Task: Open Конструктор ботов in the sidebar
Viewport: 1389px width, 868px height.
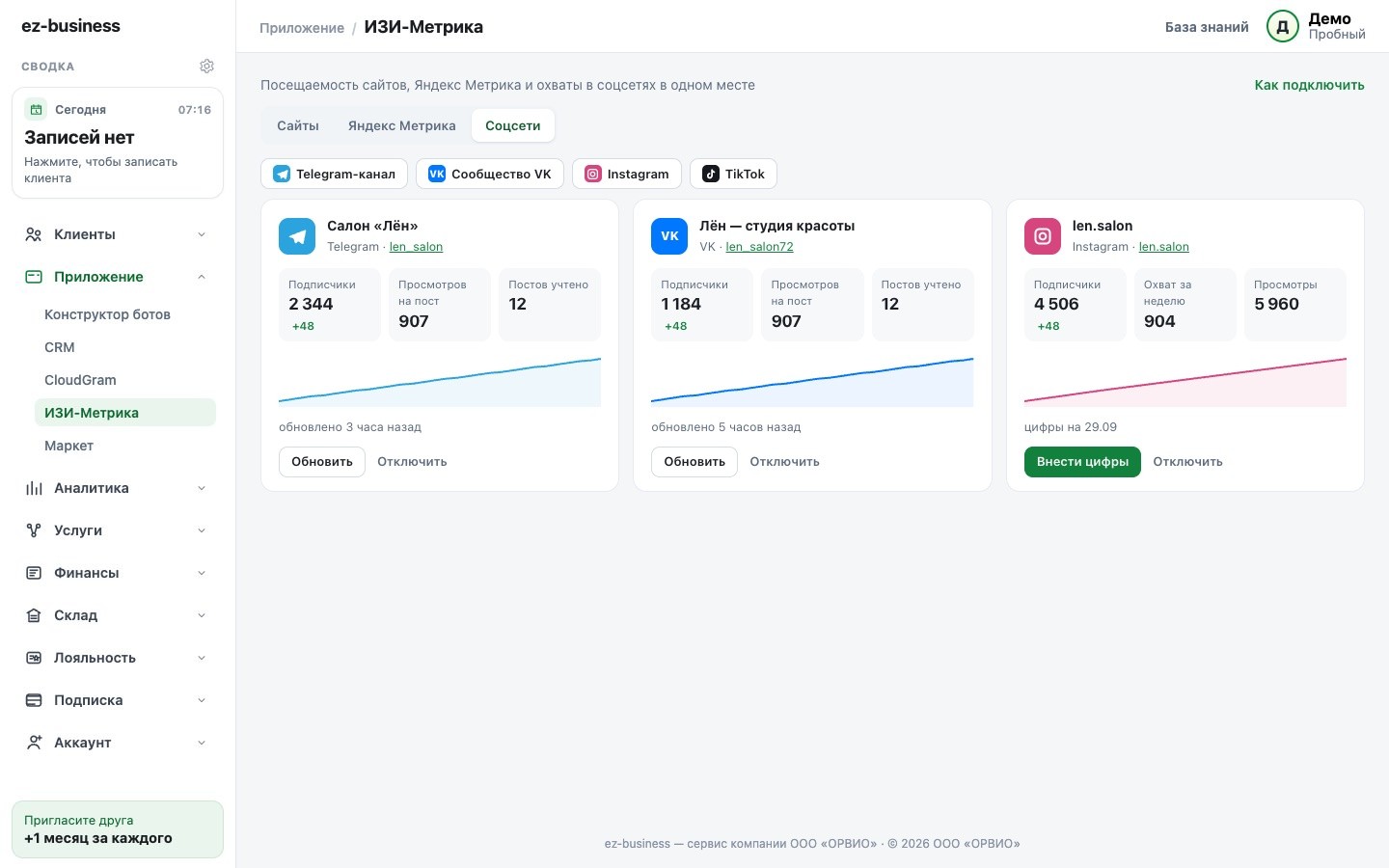Action: (x=125, y=314)
